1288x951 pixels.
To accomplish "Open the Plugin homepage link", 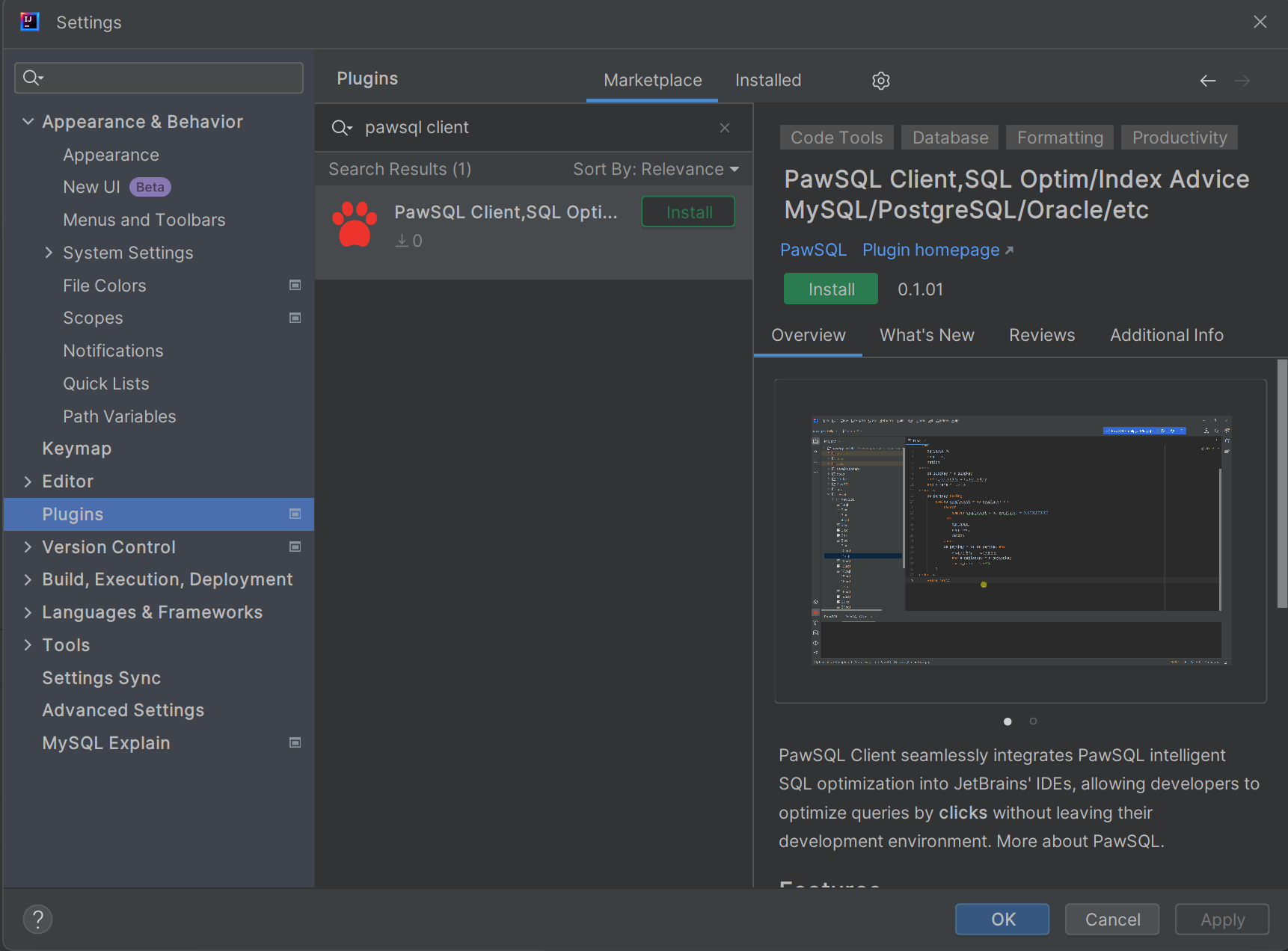I will coord(938,250).
